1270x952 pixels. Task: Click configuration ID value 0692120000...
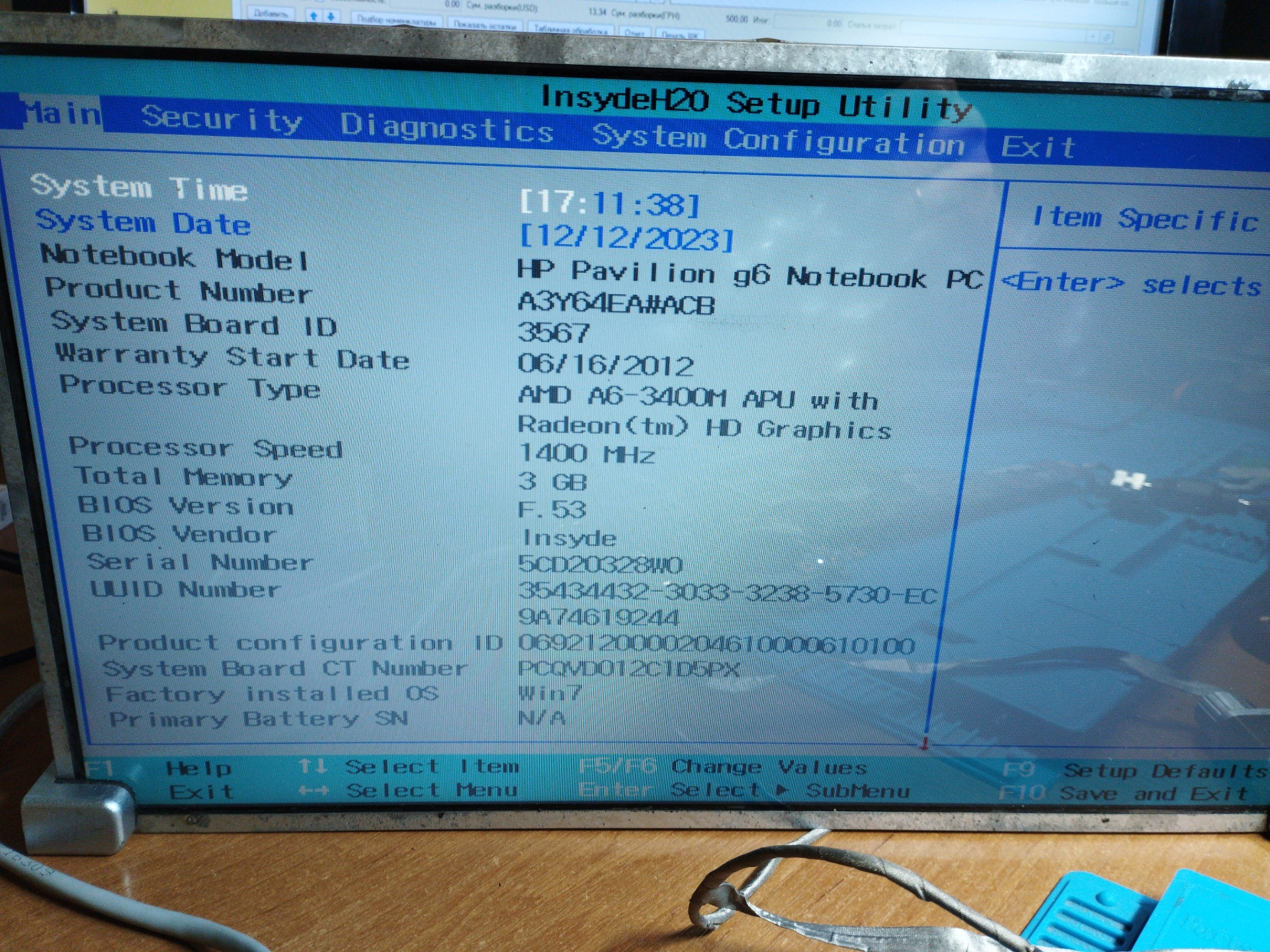717,644
